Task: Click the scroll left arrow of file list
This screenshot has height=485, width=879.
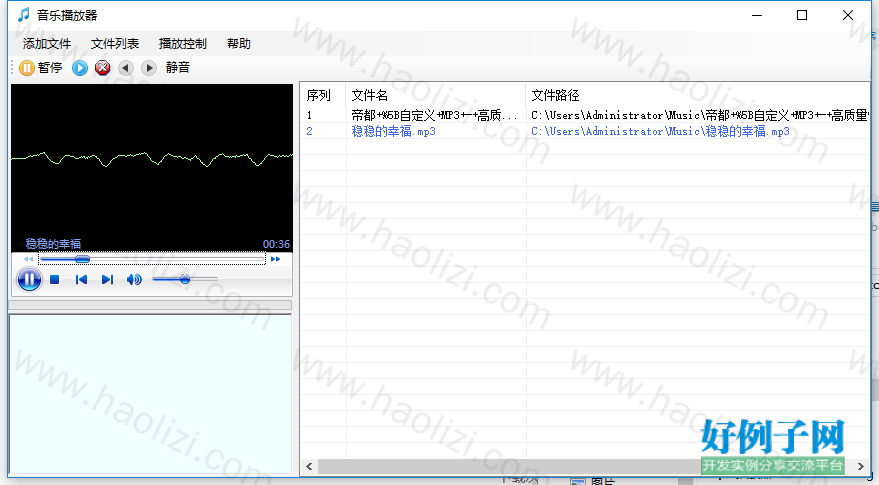Action: (x=309, y=466)
